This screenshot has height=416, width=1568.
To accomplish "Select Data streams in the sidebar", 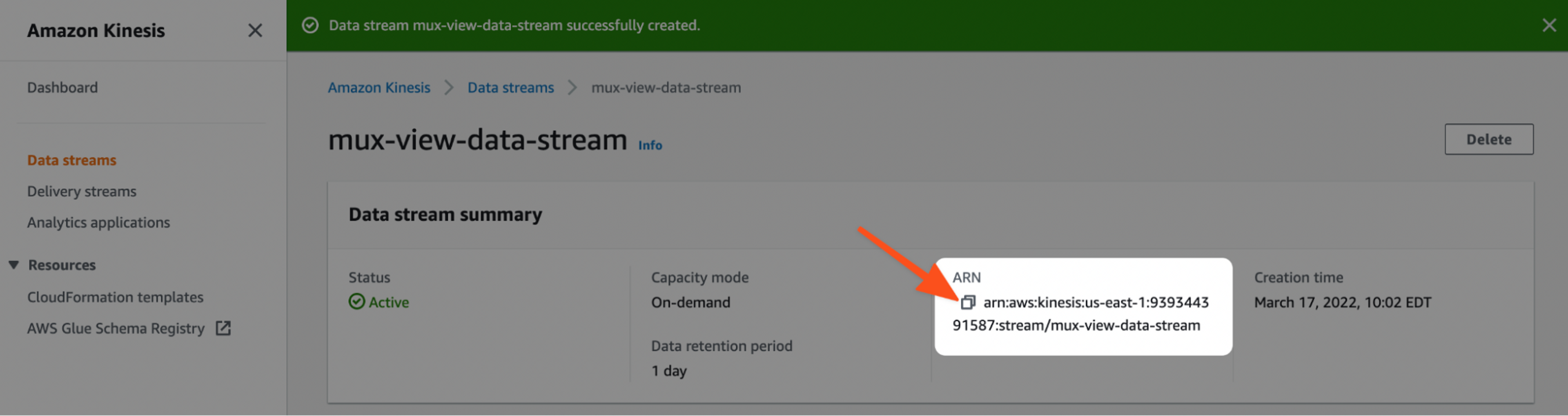I will click(x=72, y=160).
